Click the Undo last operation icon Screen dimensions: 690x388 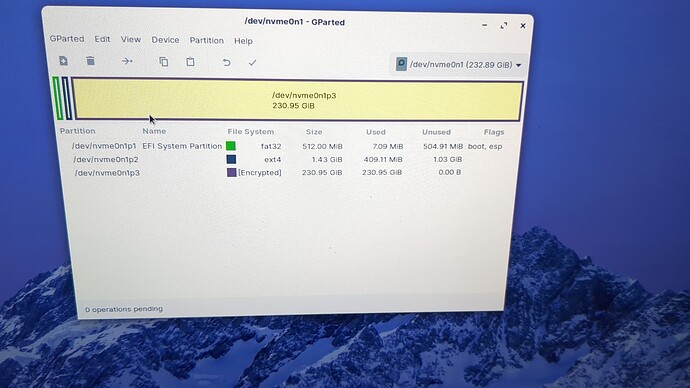tap(226, 62)
